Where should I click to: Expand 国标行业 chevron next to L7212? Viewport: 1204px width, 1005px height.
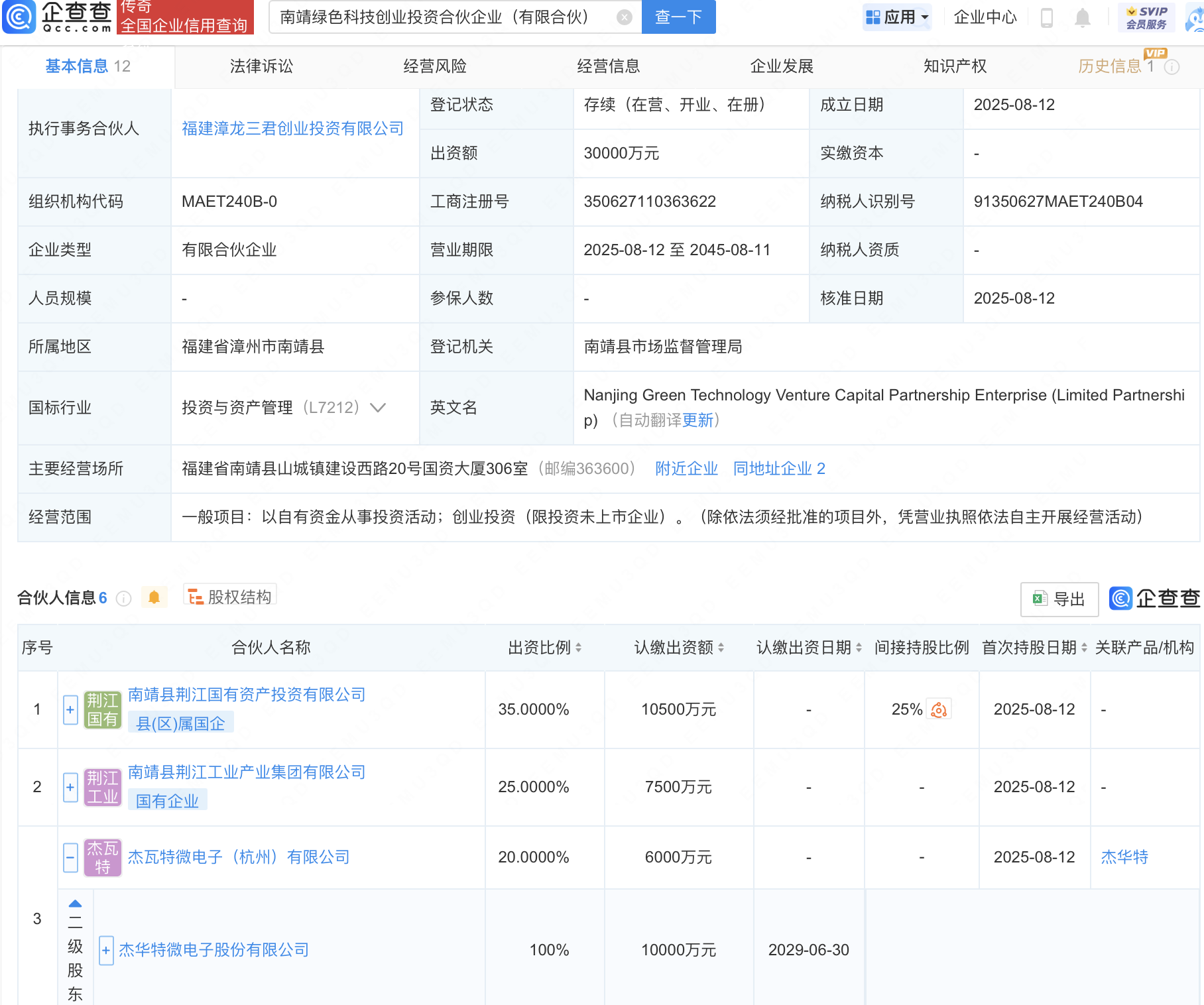click(378, 407)
